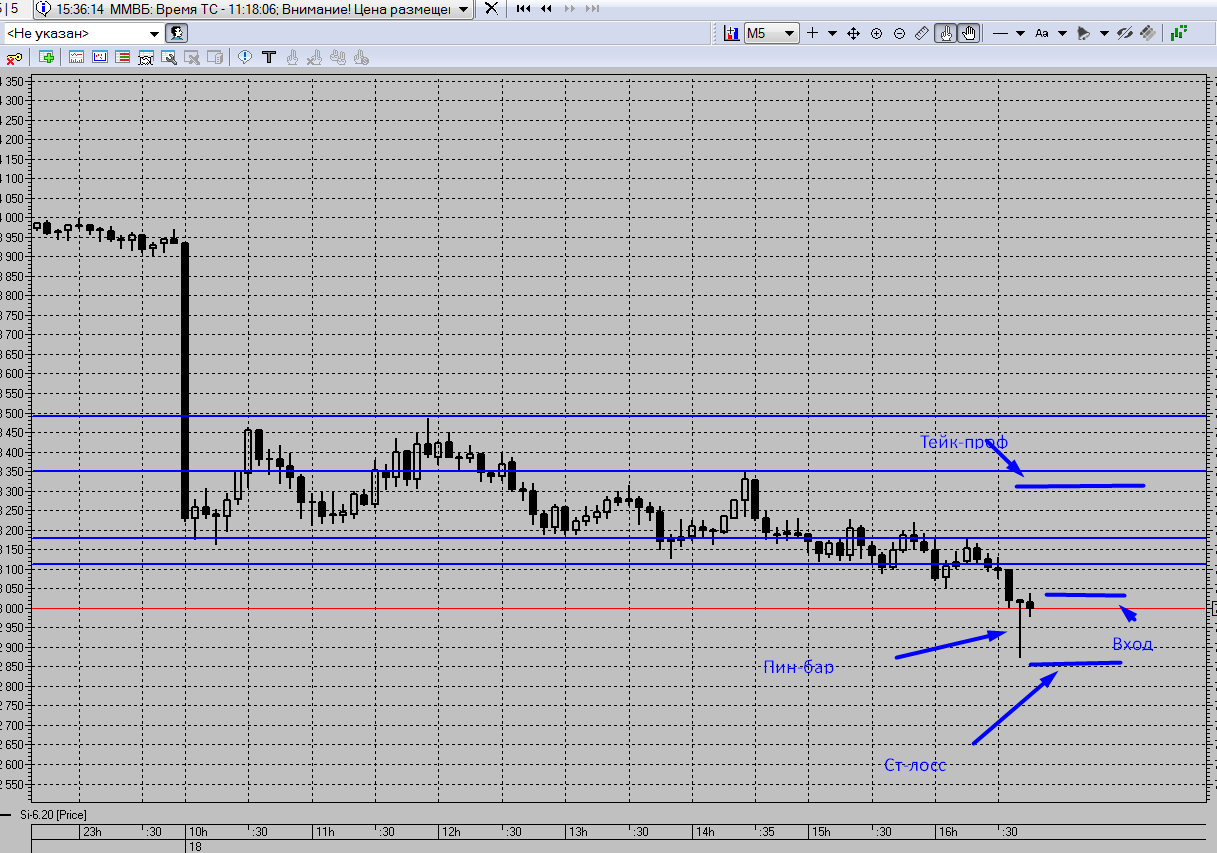
Task: Select the ruler measurement tool
Action: click(922, 33)
